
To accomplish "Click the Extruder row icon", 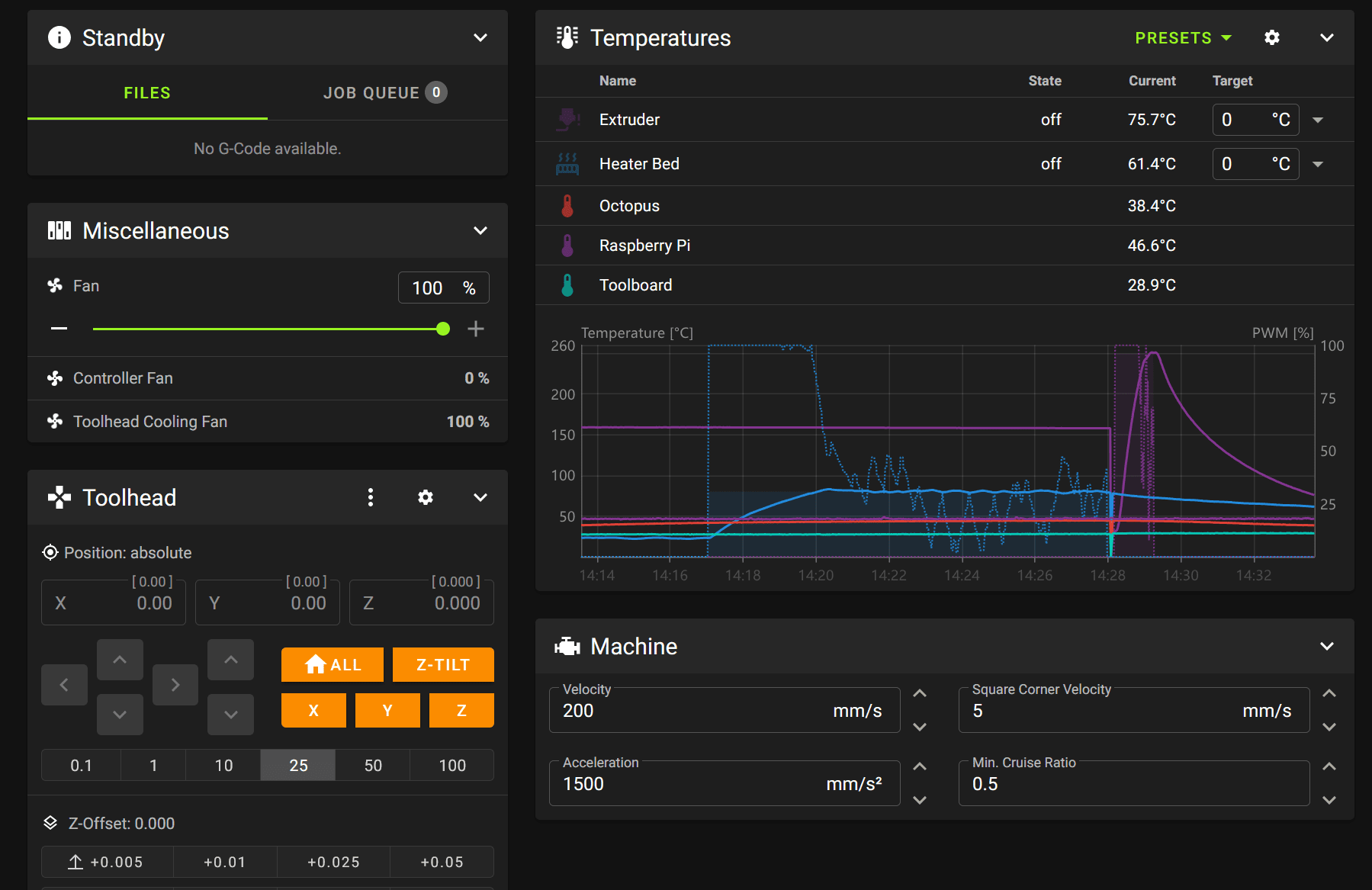I will tap(567, 119).
